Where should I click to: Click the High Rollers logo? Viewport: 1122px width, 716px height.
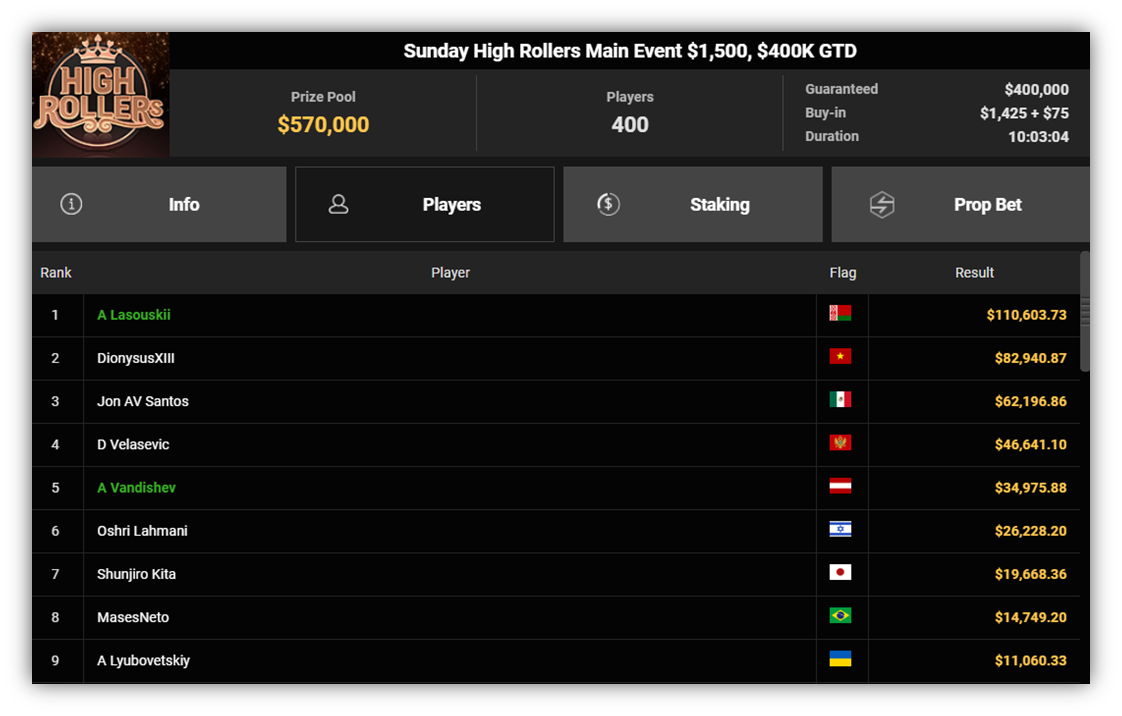click(x=101, y=94)
